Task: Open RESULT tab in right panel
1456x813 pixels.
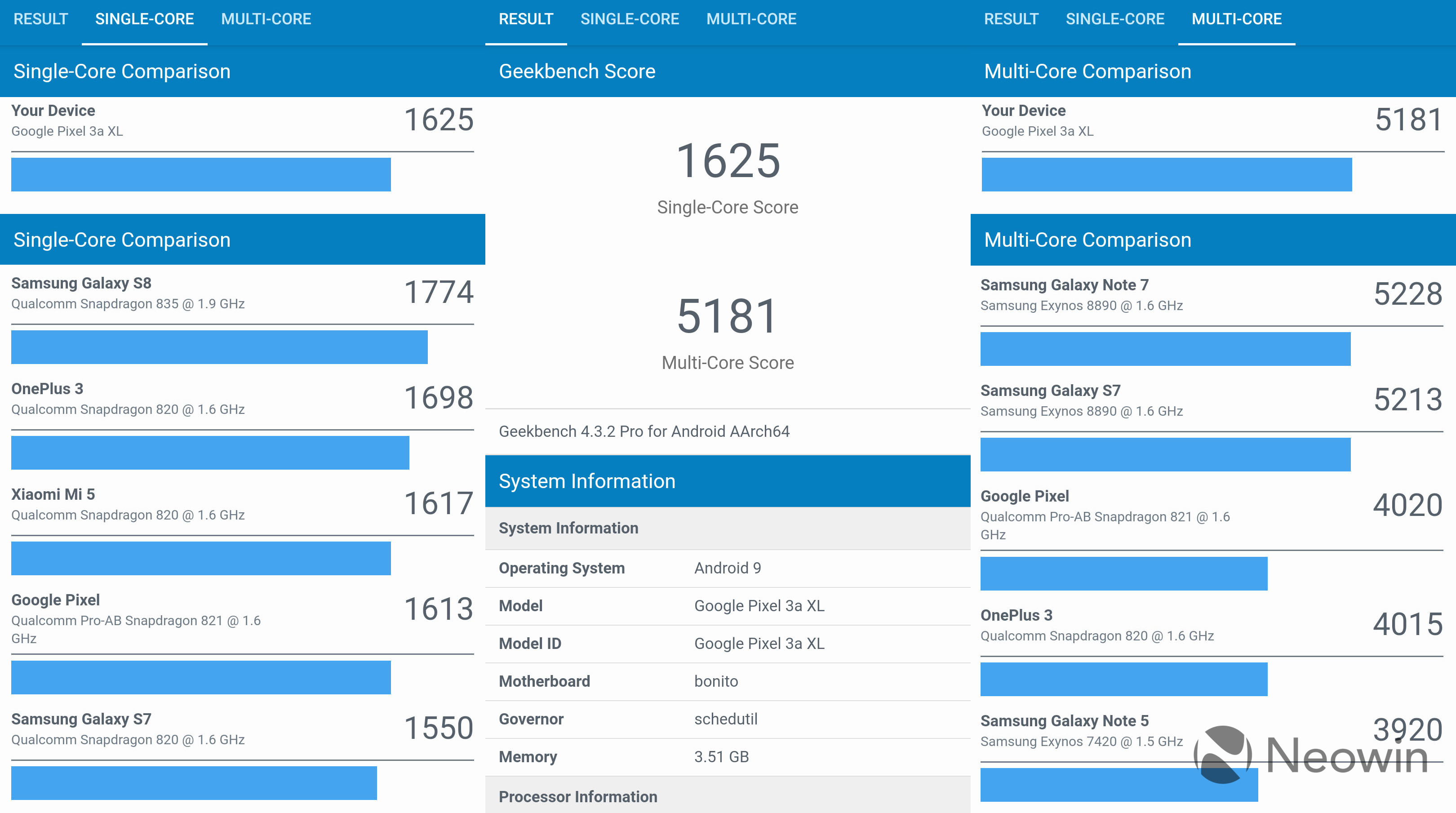Action: coord(1011,19)
